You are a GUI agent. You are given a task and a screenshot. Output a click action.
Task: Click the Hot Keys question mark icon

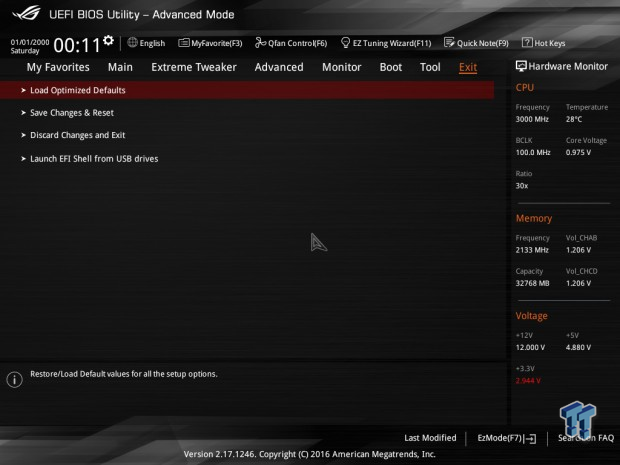click(x=527, y=42)
